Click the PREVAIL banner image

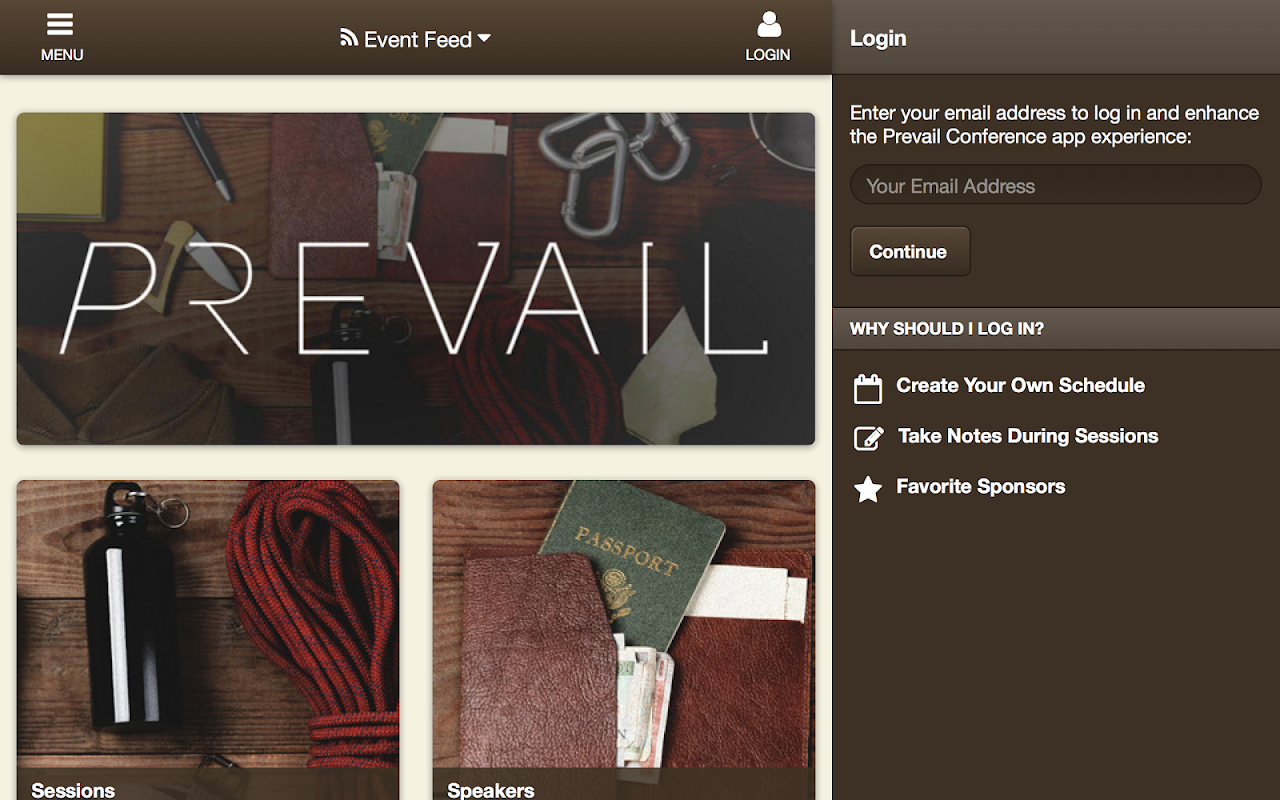(x=416, y=278)
